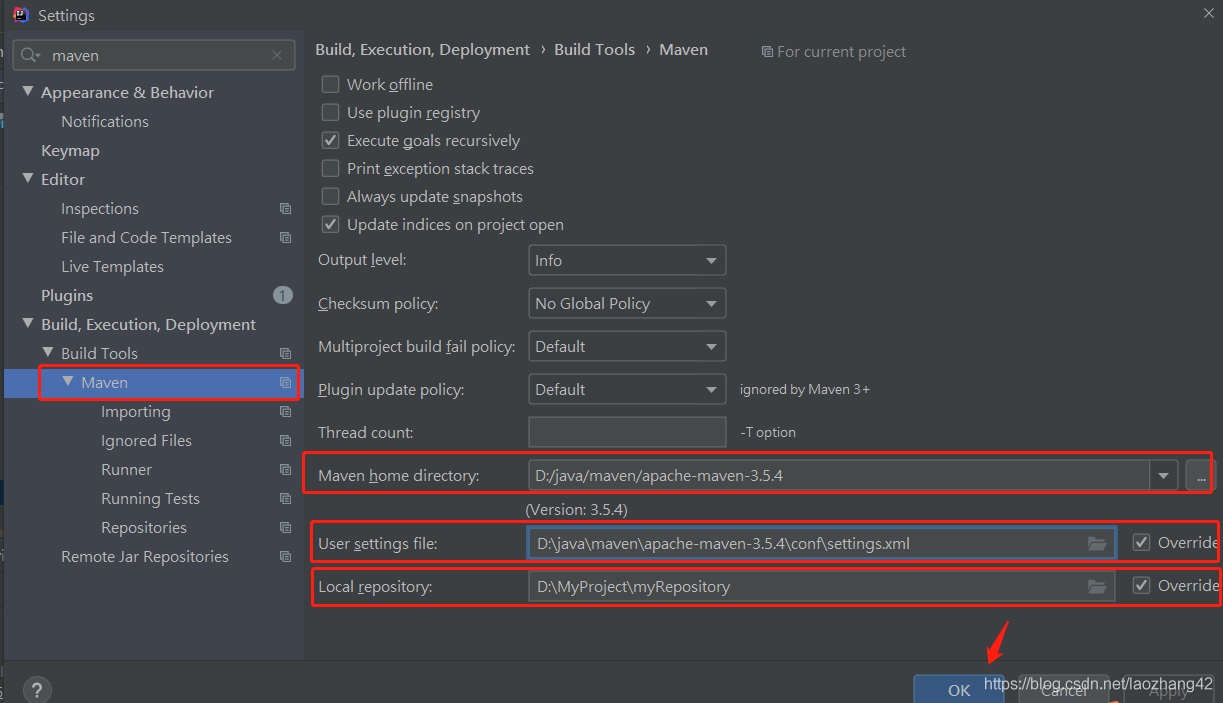Click Build Tools in the breadcrumb
The height and width of the screenshot is (703, 1223).
(x=594, y=50)
